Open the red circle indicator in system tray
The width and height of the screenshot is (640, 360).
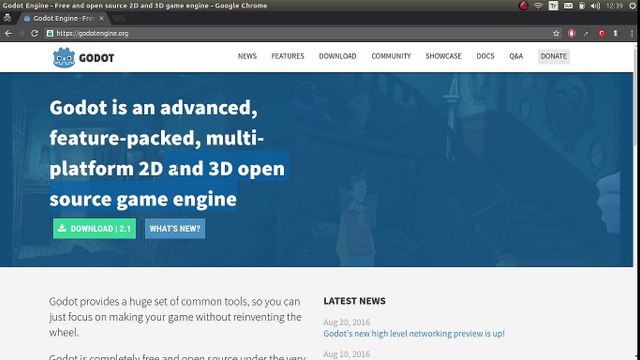523,6
